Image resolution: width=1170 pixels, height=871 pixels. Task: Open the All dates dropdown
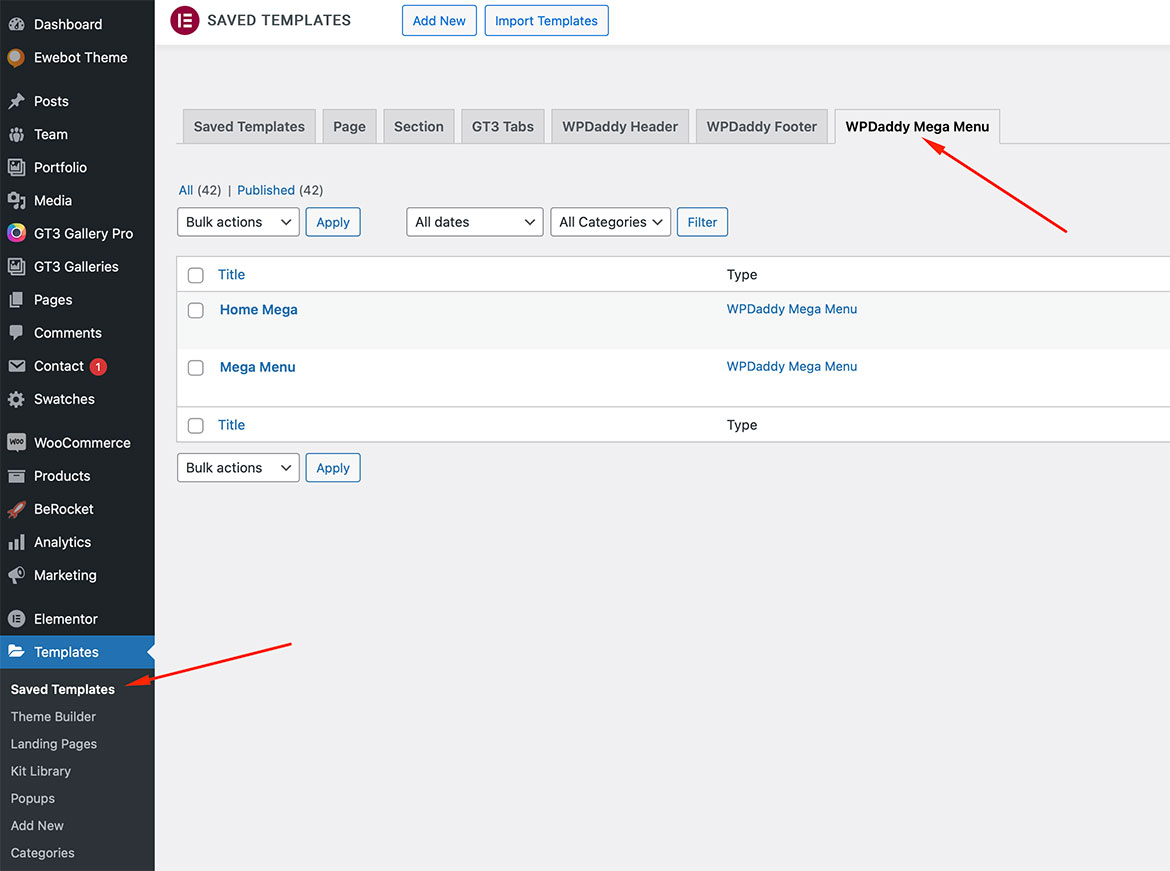pos(475,222)
